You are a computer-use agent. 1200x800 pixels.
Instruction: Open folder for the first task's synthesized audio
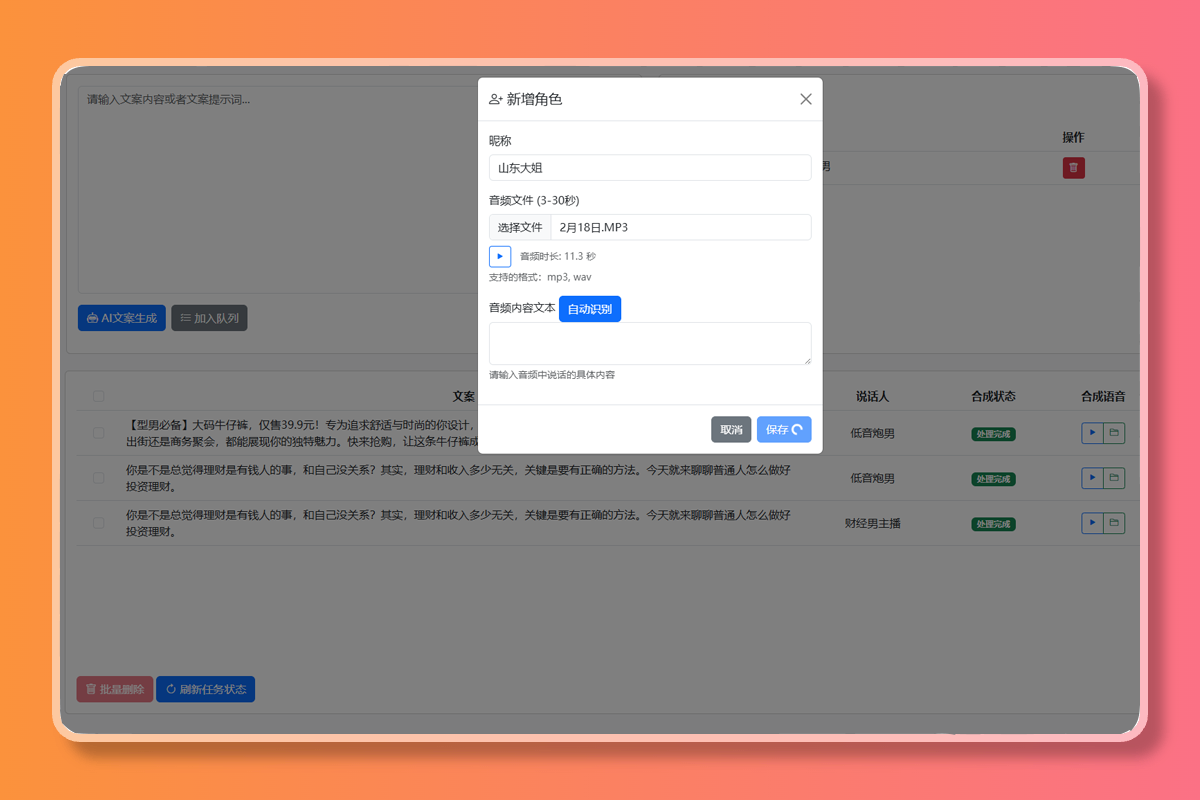pyautogui.click(x=1114, y=433)
